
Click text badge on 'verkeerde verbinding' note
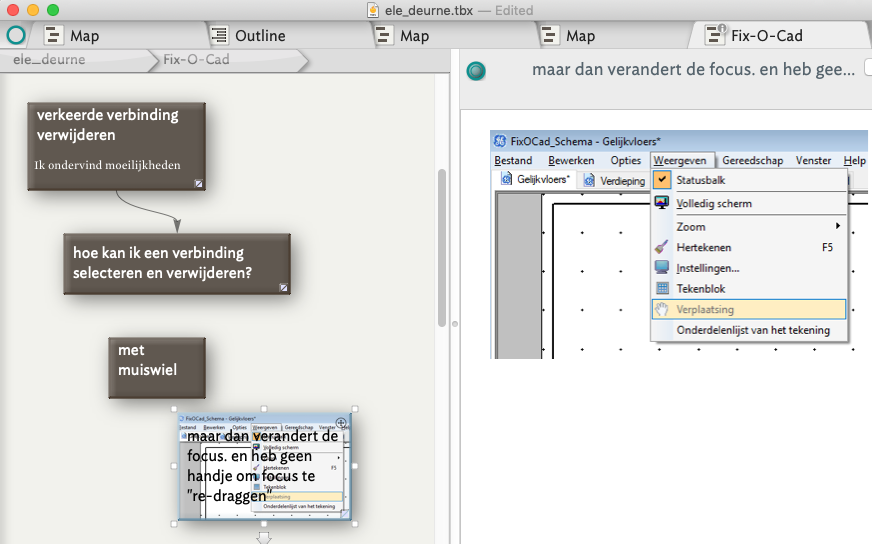click(199, 184)
